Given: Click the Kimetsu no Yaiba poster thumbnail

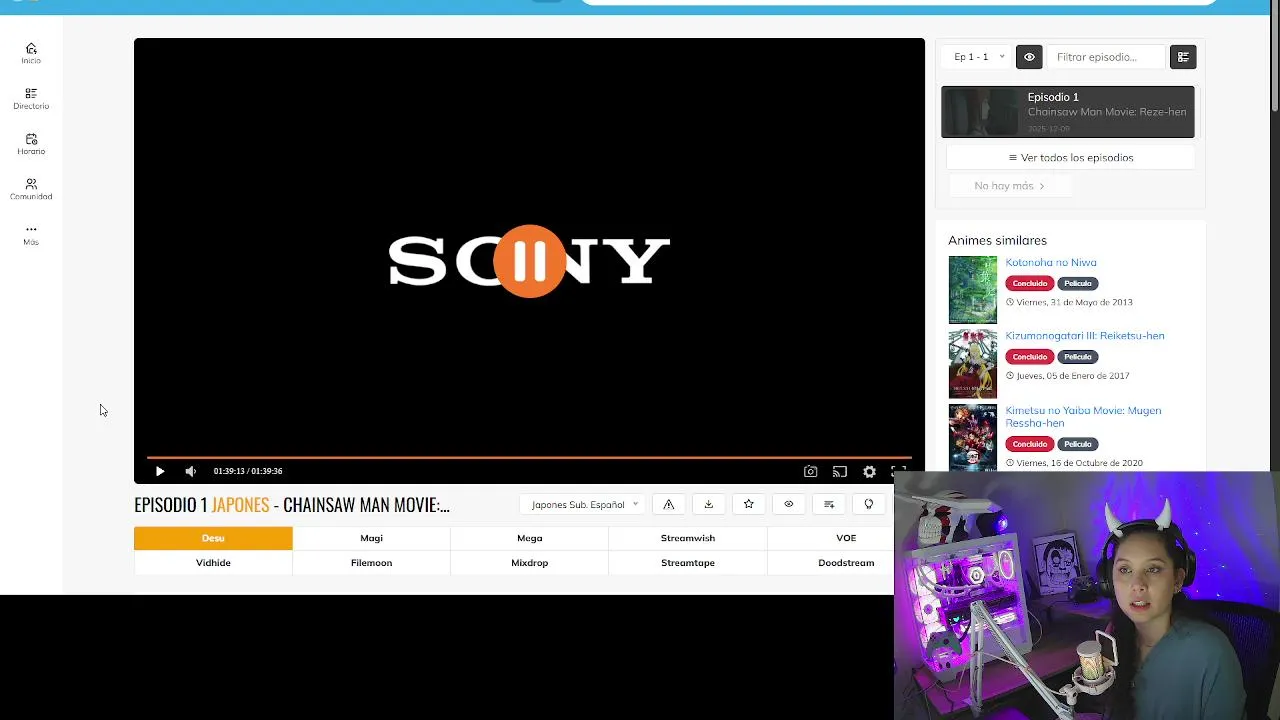Looking at the screenshot, I should click(973, 437).
